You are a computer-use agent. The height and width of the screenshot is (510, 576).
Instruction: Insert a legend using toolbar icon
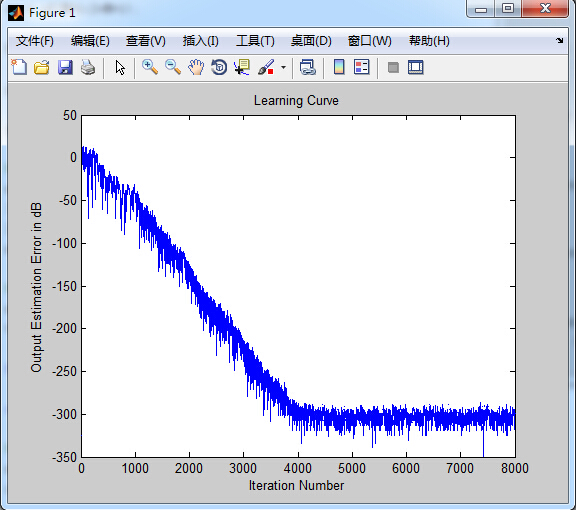click(361, 67)
